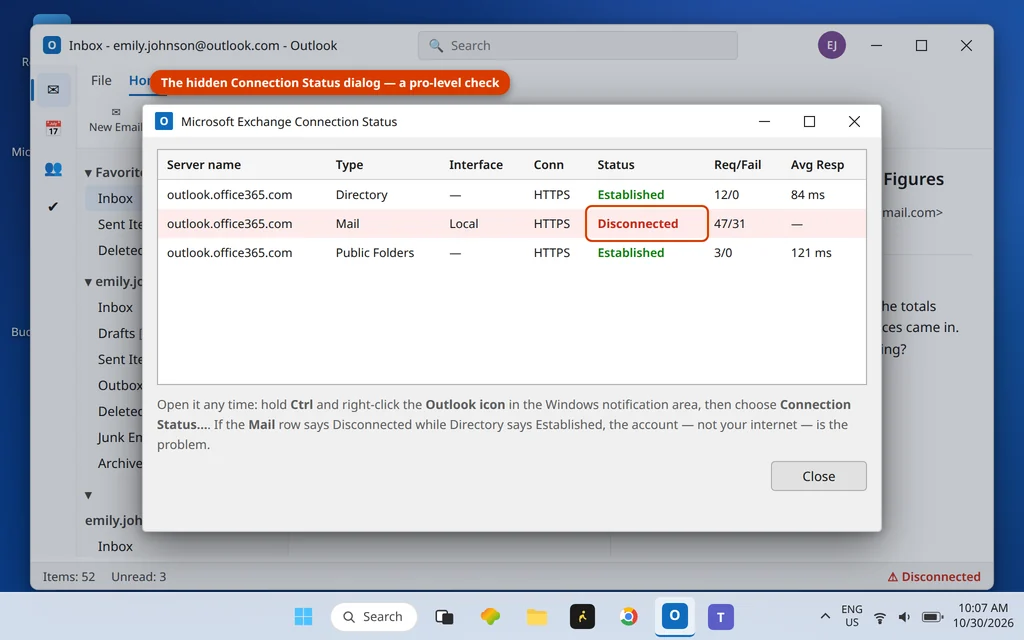The height and width of the screenshot is (640, 1024).
Task: Open File Explorer from the taskbar
Action: [x=537, y=616]
